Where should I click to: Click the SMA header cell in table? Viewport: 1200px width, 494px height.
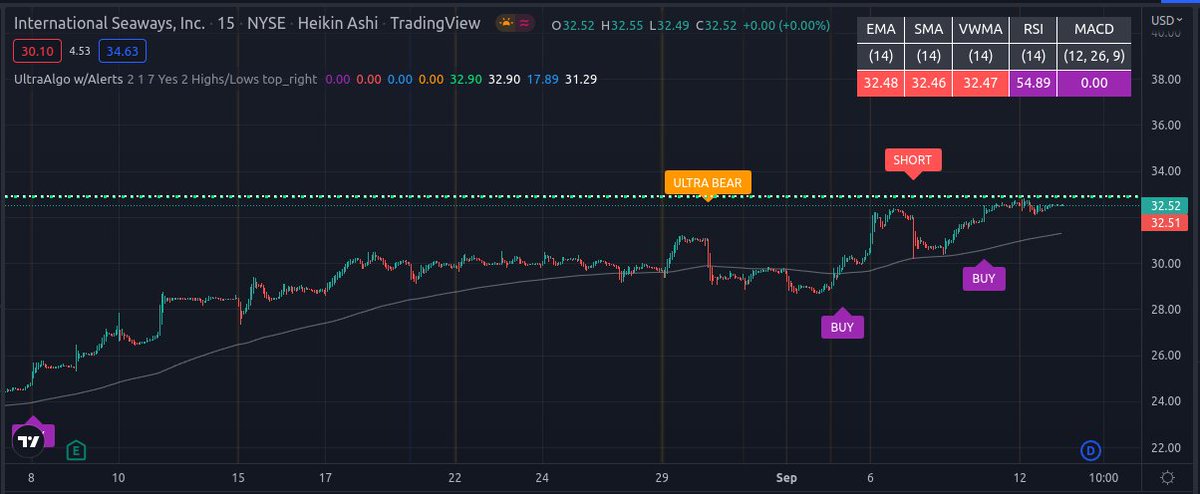(x=929, y=30)
